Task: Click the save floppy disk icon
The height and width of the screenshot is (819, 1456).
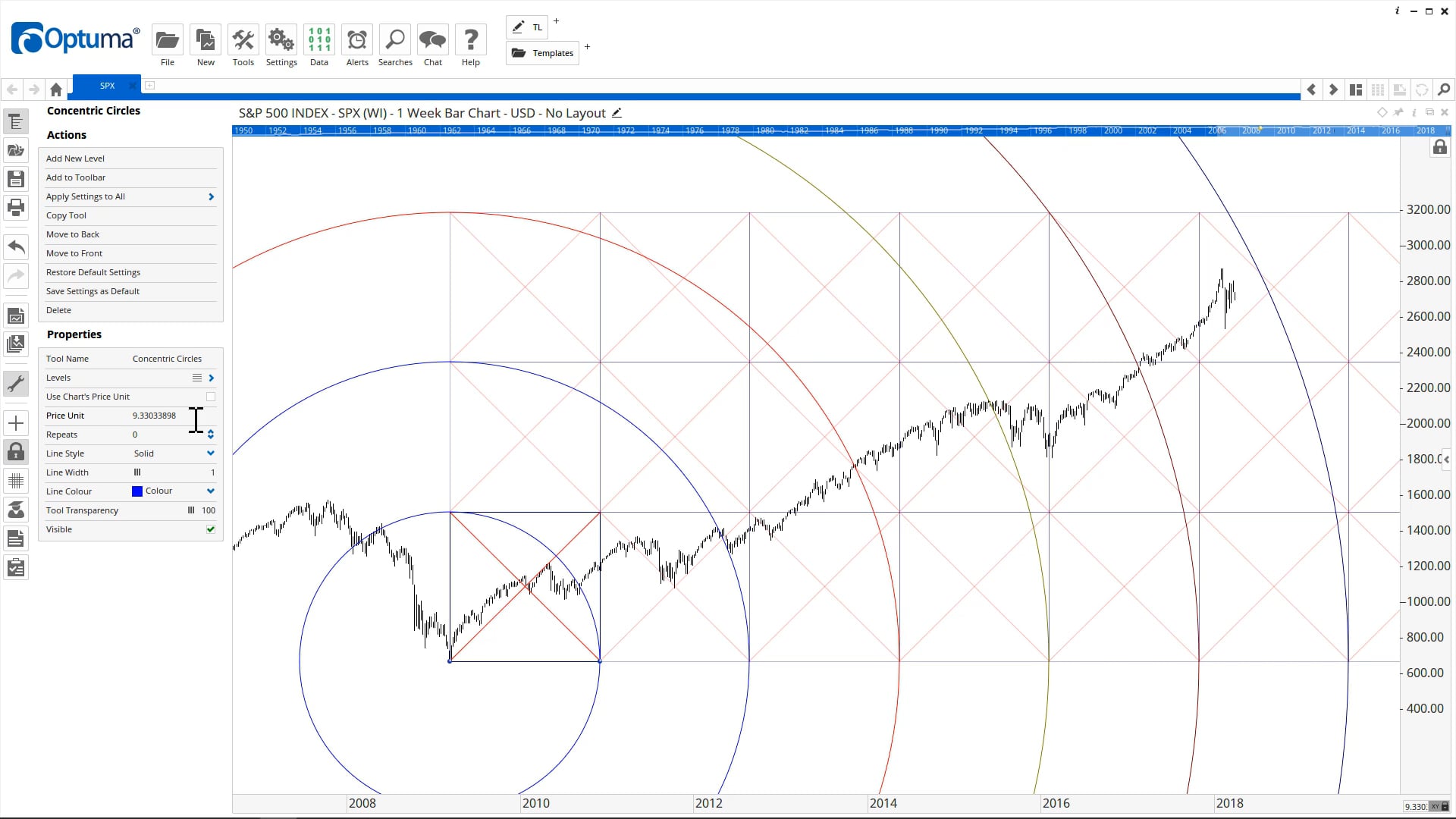Action: (x=16, y=179)
